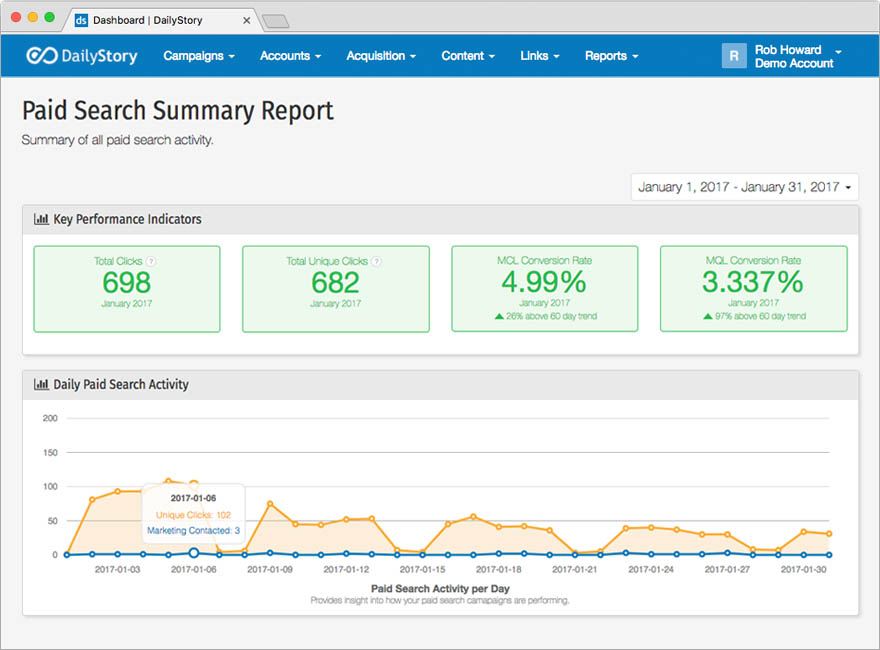Image resolution: width=880 pixels, height=650 pixels.
Task: Select the MCL Conversion Rate 4.99% card
Action: [544, 289]
